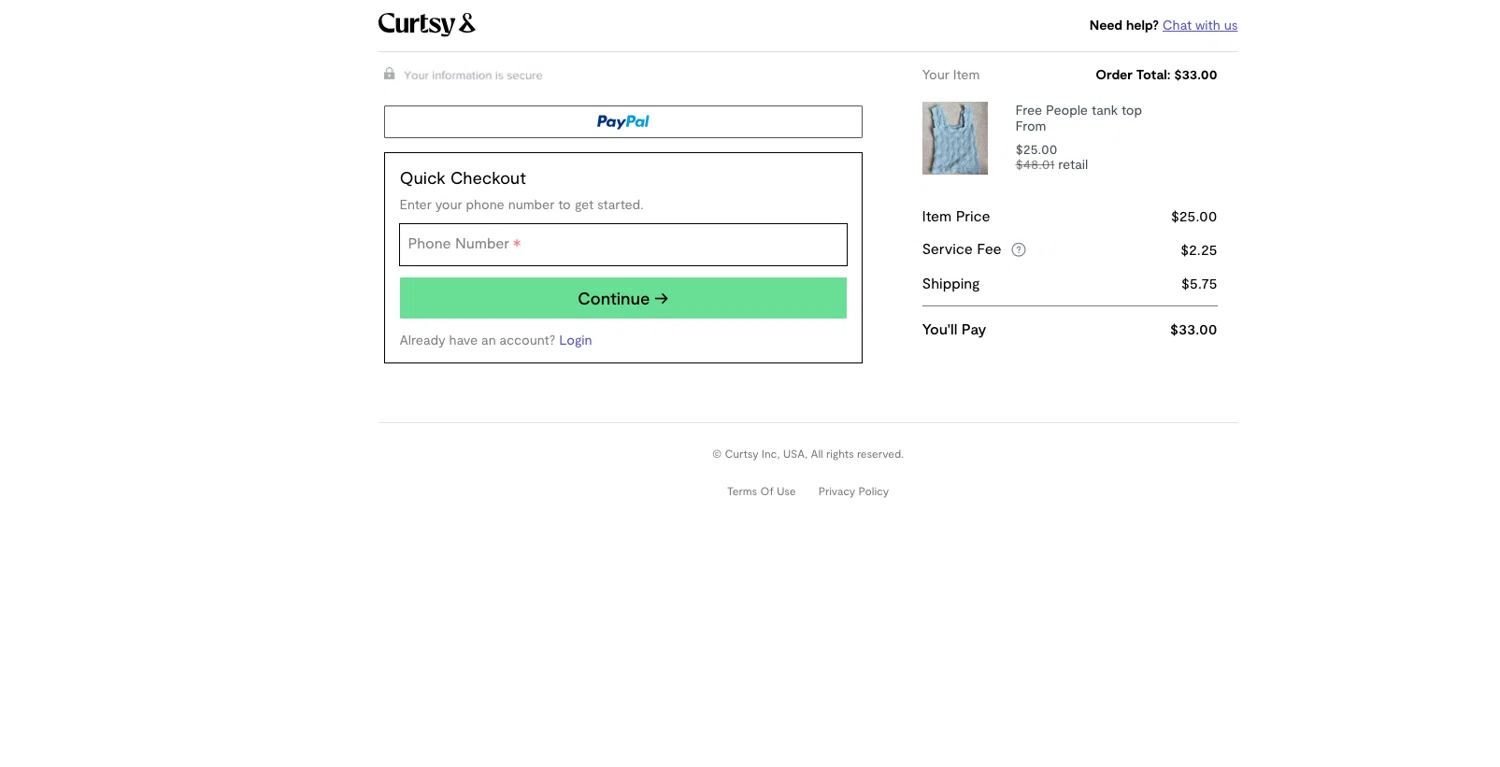This screenshot has height=767, width=1500.
Task: Open the Terms Of Use link
Action: 761,491
